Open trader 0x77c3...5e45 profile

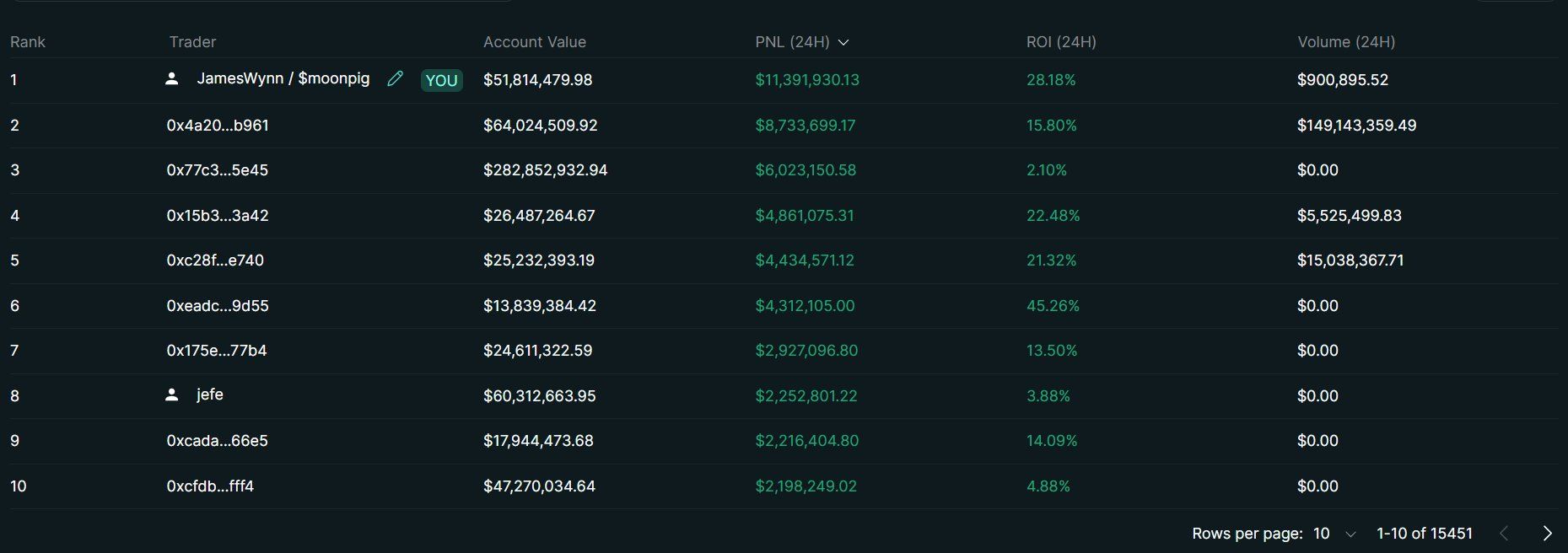tap(218, 170)
